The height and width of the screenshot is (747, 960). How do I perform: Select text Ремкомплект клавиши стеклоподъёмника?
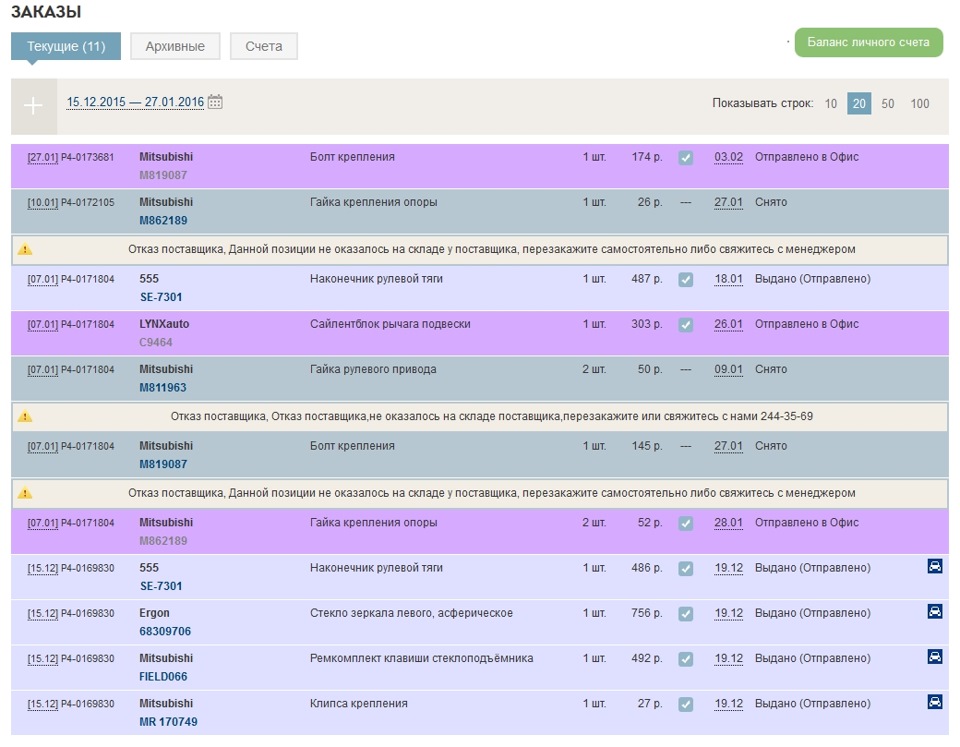[421, 658]
